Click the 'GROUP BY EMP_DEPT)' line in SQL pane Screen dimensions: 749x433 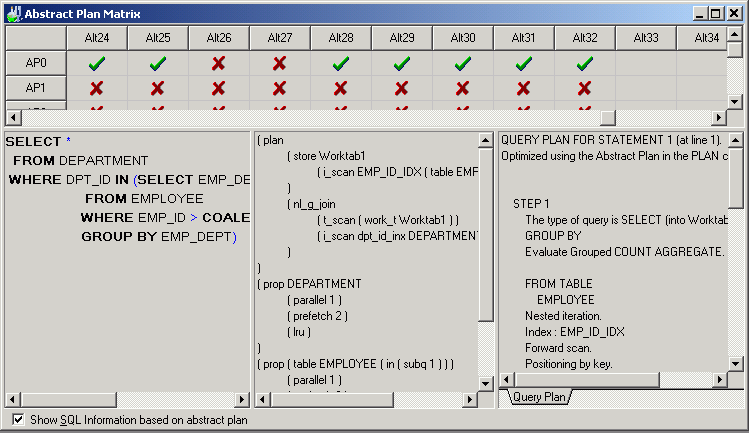tap(159, 237)
